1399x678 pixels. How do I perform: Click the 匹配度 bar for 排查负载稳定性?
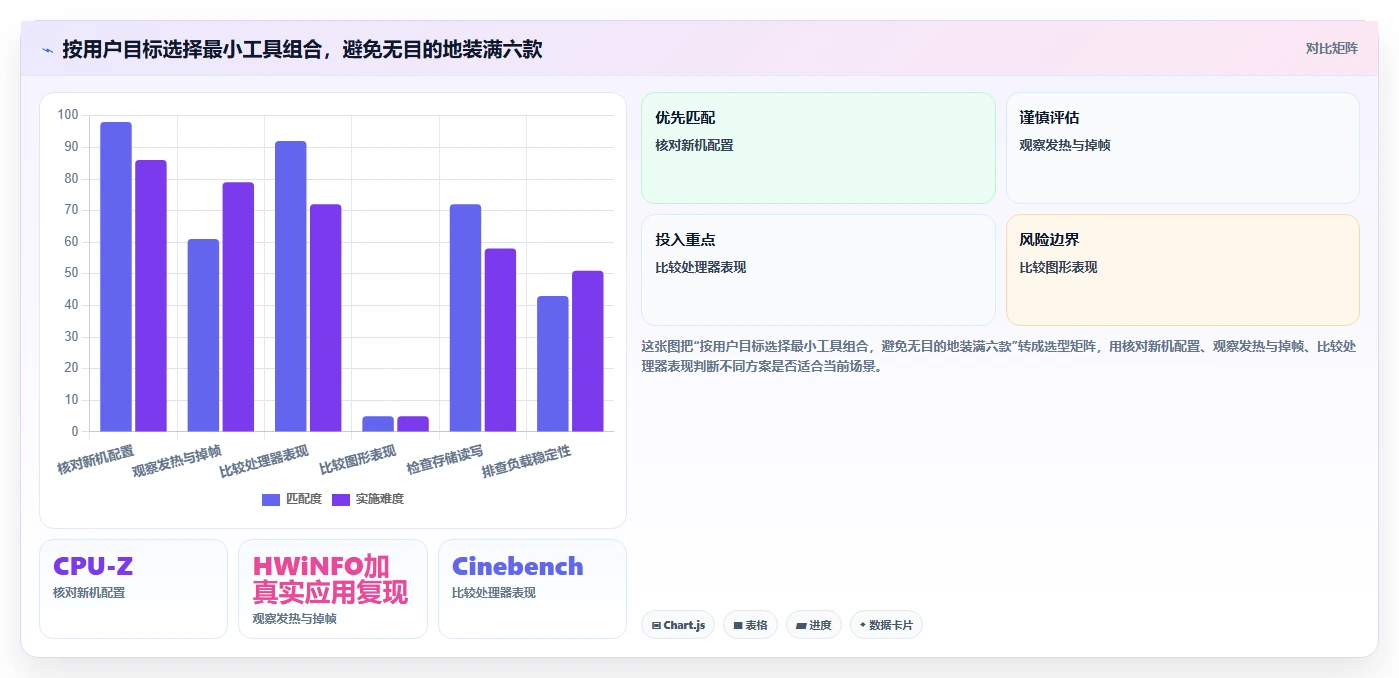[553, 364]
